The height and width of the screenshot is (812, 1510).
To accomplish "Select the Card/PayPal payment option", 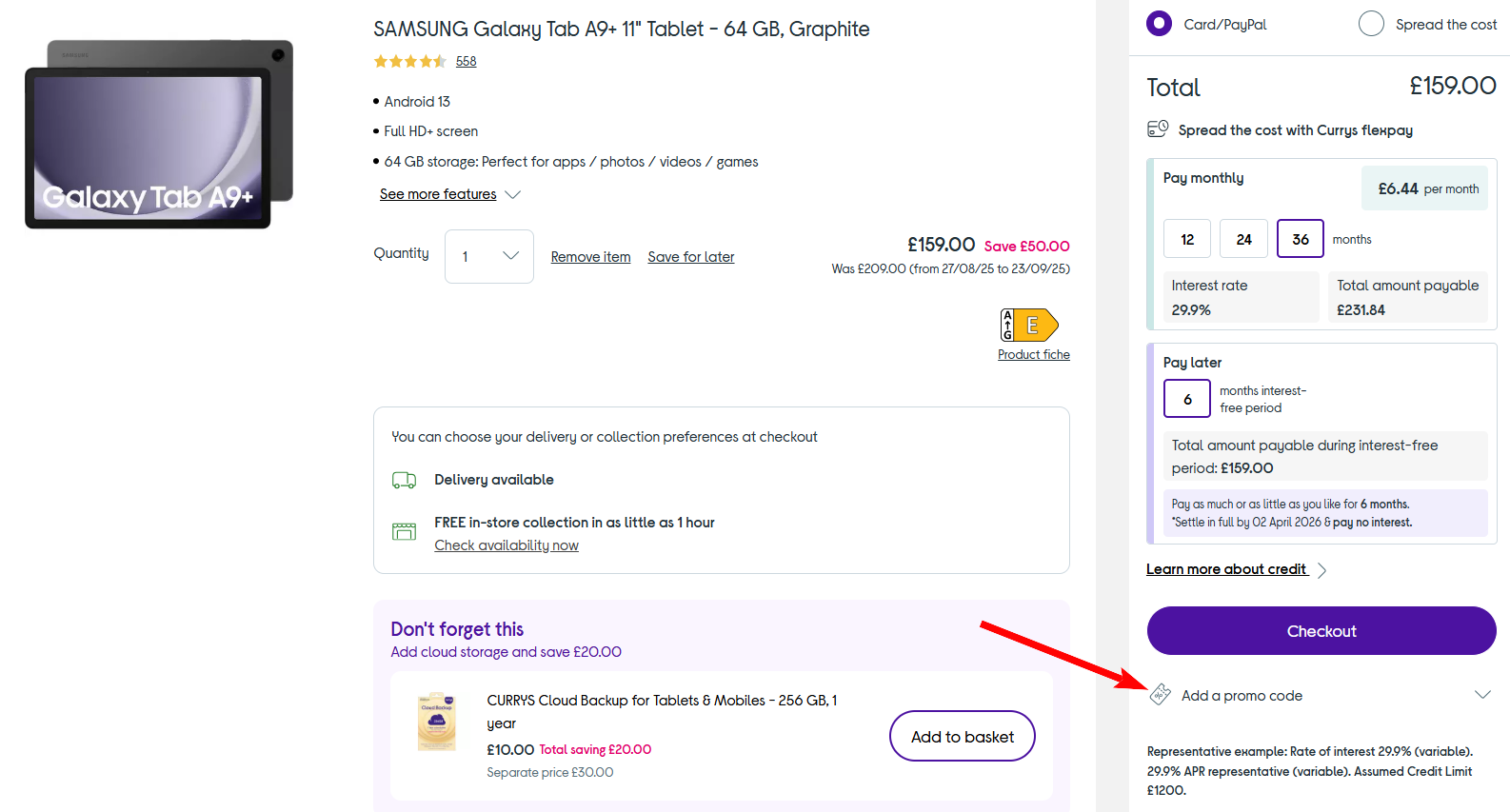I will (x=1160, y=24).
